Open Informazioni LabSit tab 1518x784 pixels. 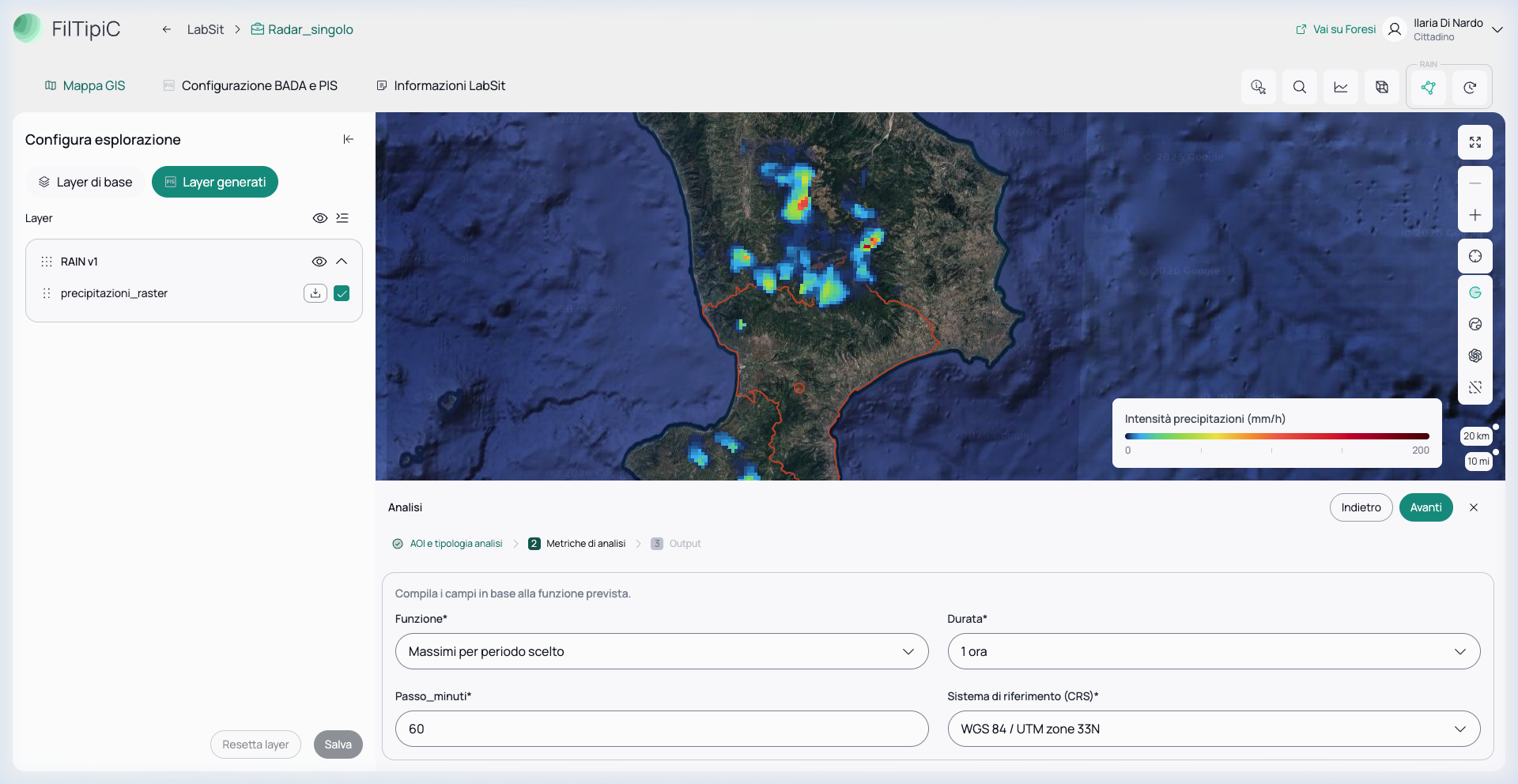(441, 85)
